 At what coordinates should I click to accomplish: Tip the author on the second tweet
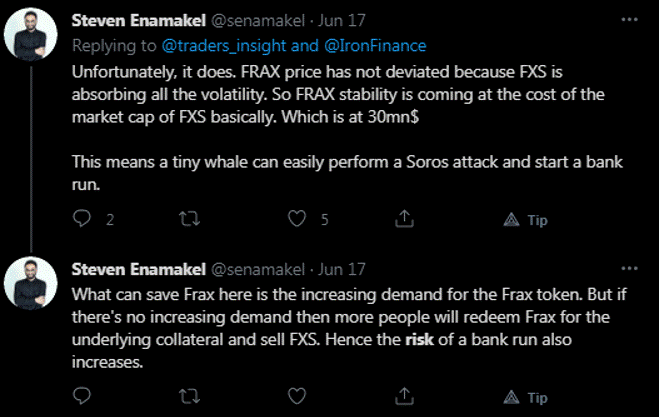(526, 397)
